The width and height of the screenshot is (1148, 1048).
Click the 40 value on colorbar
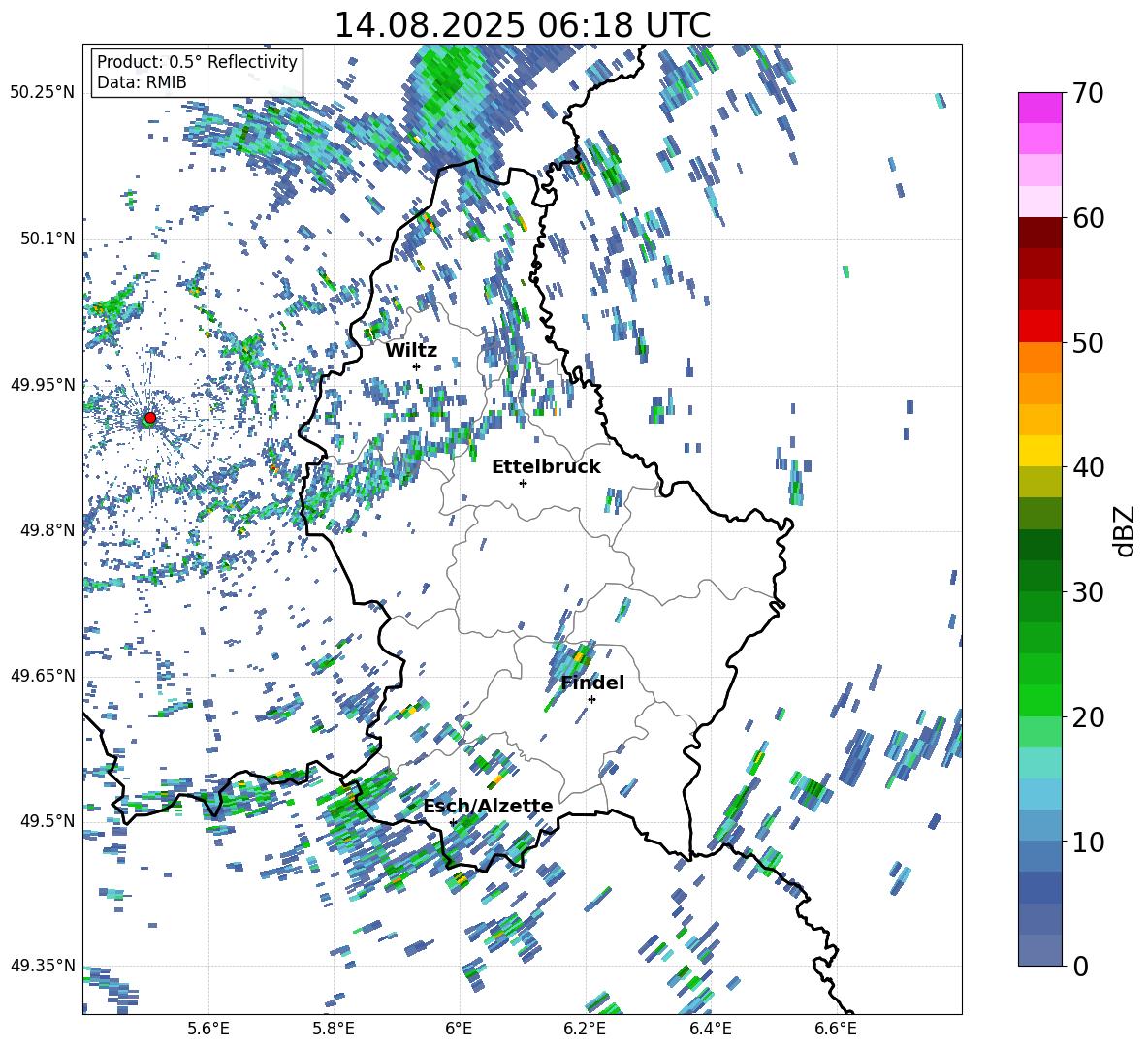coord(1088,467)
